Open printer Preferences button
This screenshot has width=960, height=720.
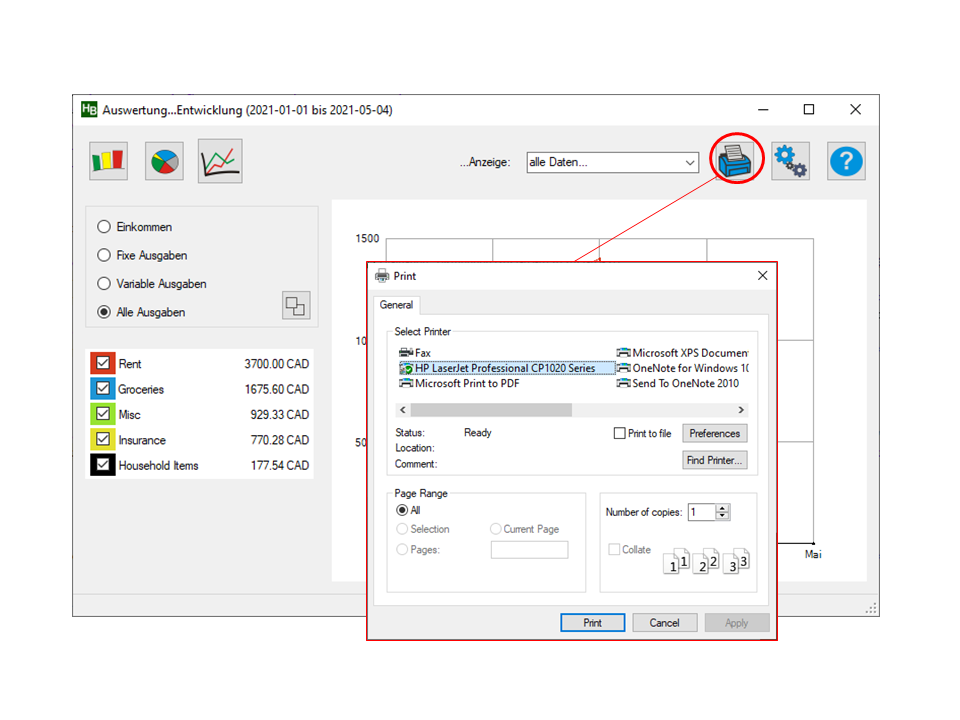pyautogui.click(x=714, y=433)
